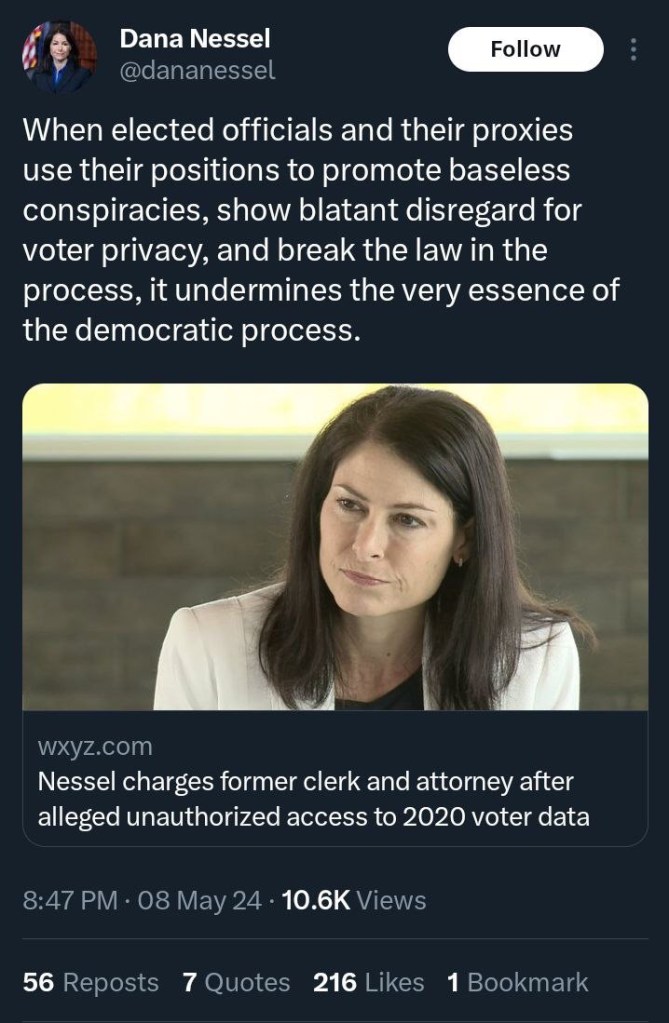
Task: View the 10.6K Views analytics
Action: 354,900
